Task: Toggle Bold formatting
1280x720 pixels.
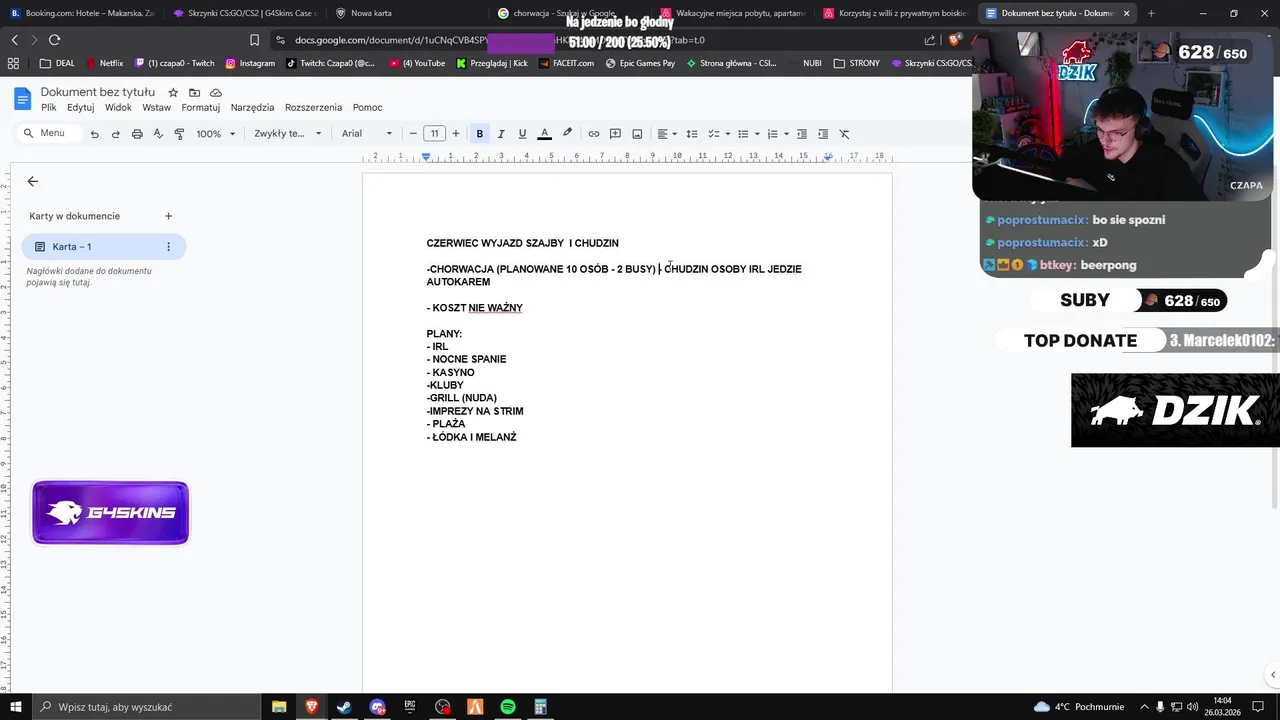Action: [x=480, y=134]
